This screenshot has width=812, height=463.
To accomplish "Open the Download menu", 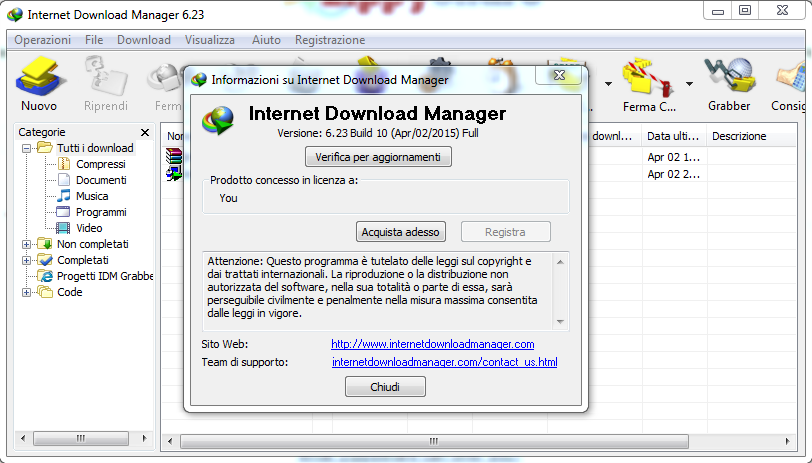I will (143, 40).
